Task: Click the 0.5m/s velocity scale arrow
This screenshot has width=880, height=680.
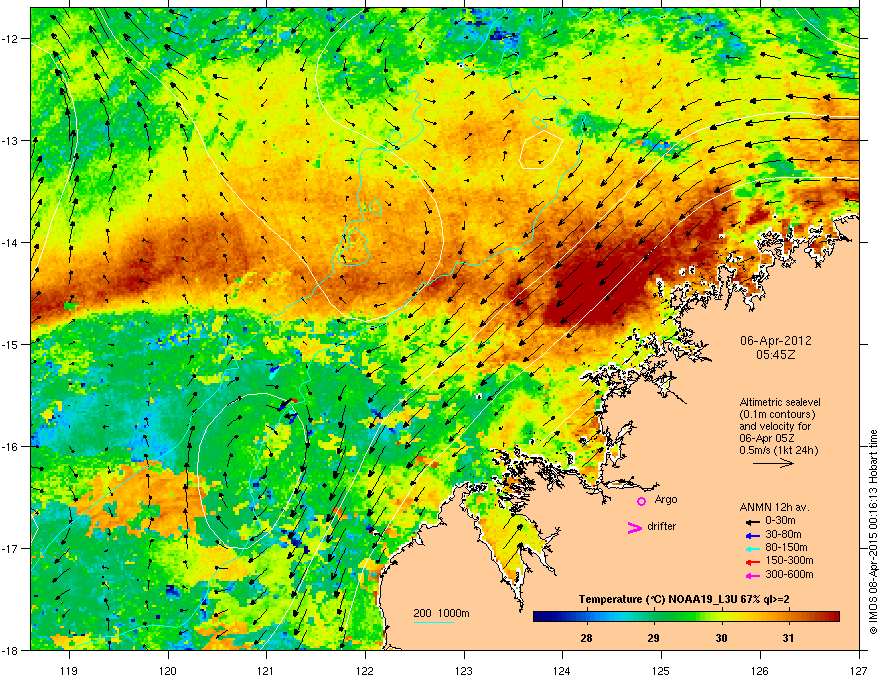Action: pyautogui.click(x=773, y=463)
